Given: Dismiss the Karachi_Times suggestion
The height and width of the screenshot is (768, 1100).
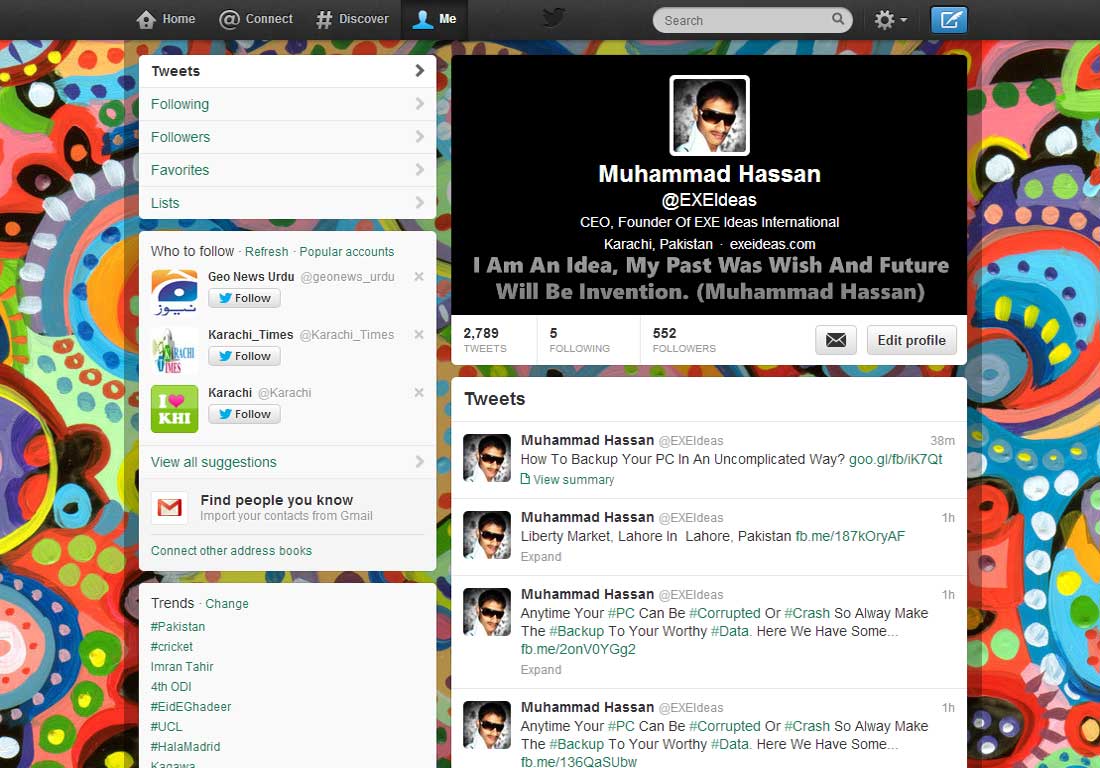Looking at the screenshot, I should pyautogui.click(x=419, y=335).
